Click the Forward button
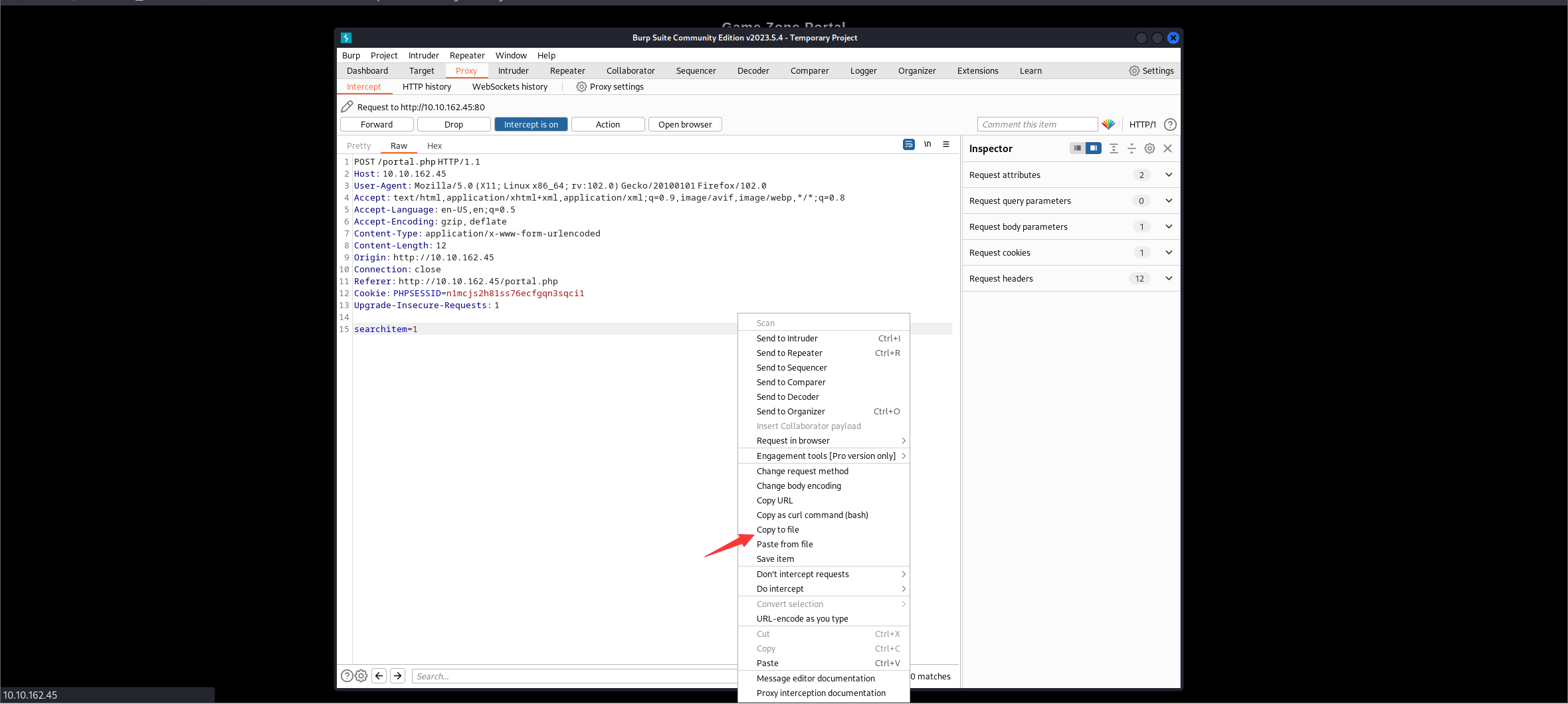This screenshot has height=704, width=1568. click(x=377, y=125)
